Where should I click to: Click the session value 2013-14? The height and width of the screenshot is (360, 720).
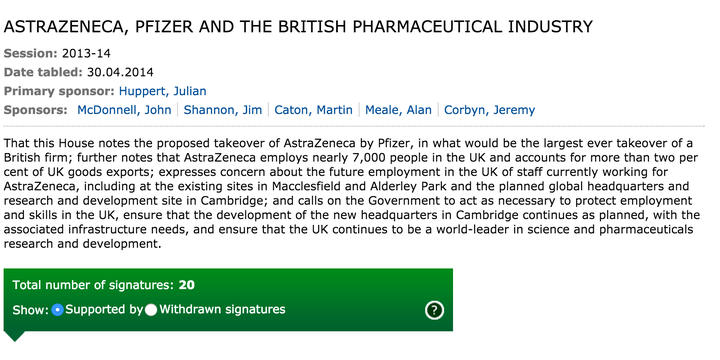[86, 53]
